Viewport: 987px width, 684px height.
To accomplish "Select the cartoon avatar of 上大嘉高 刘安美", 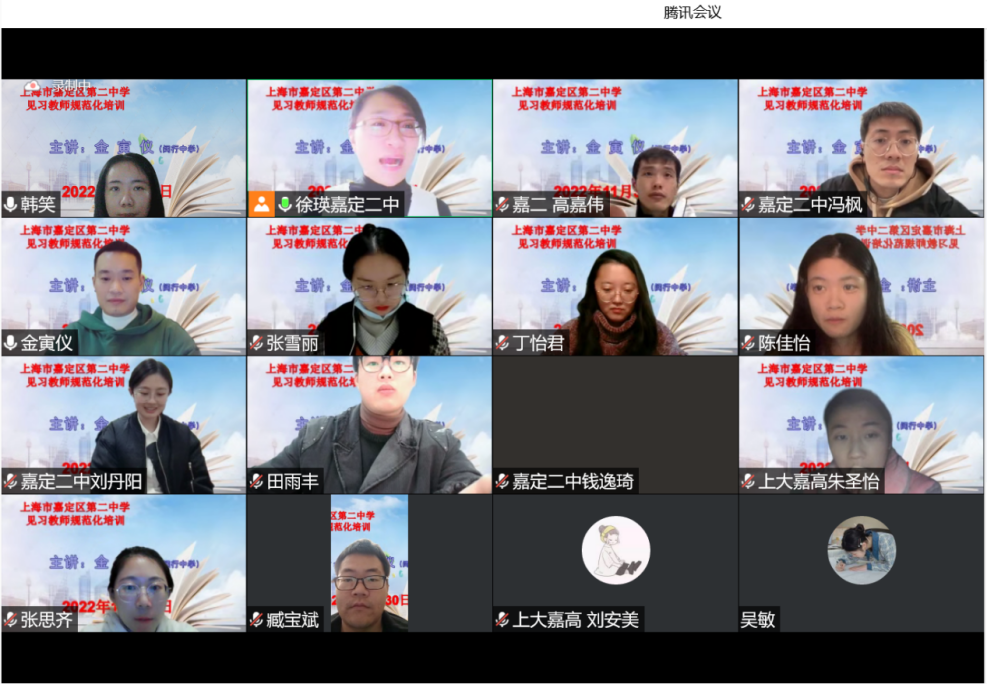I will click(x=615, y=550).
